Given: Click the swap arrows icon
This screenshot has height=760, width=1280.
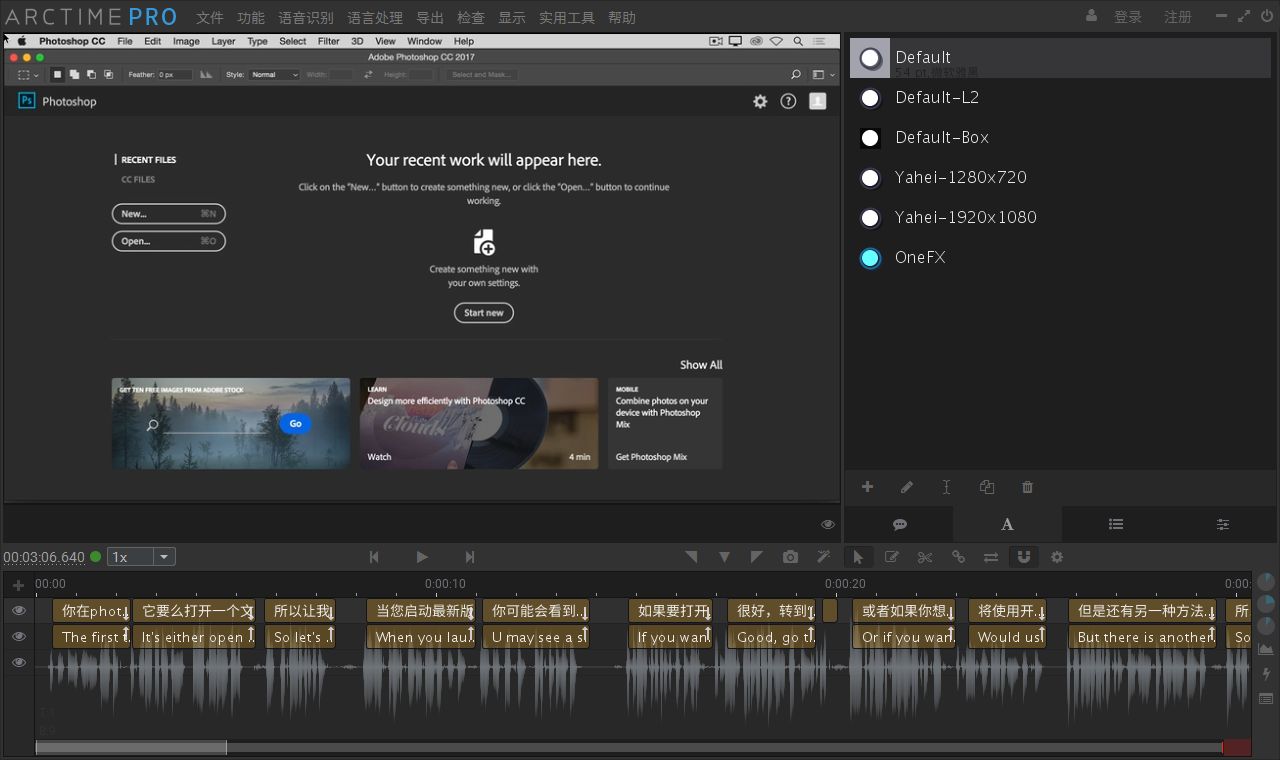Looking at the screenshot, I should (991, 557).
